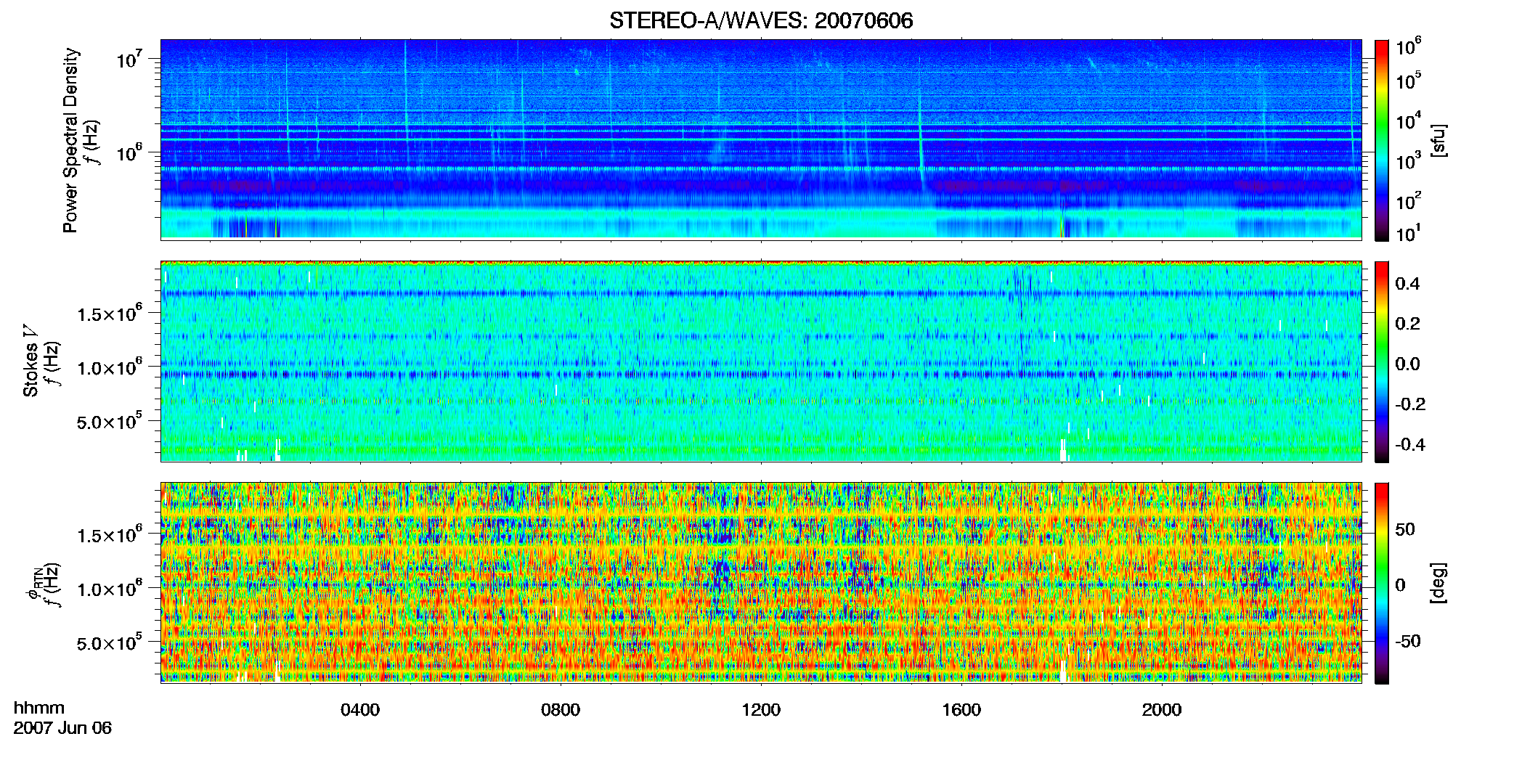Click the -0.4 value on Stokes colorbar

pos(1410,444)
